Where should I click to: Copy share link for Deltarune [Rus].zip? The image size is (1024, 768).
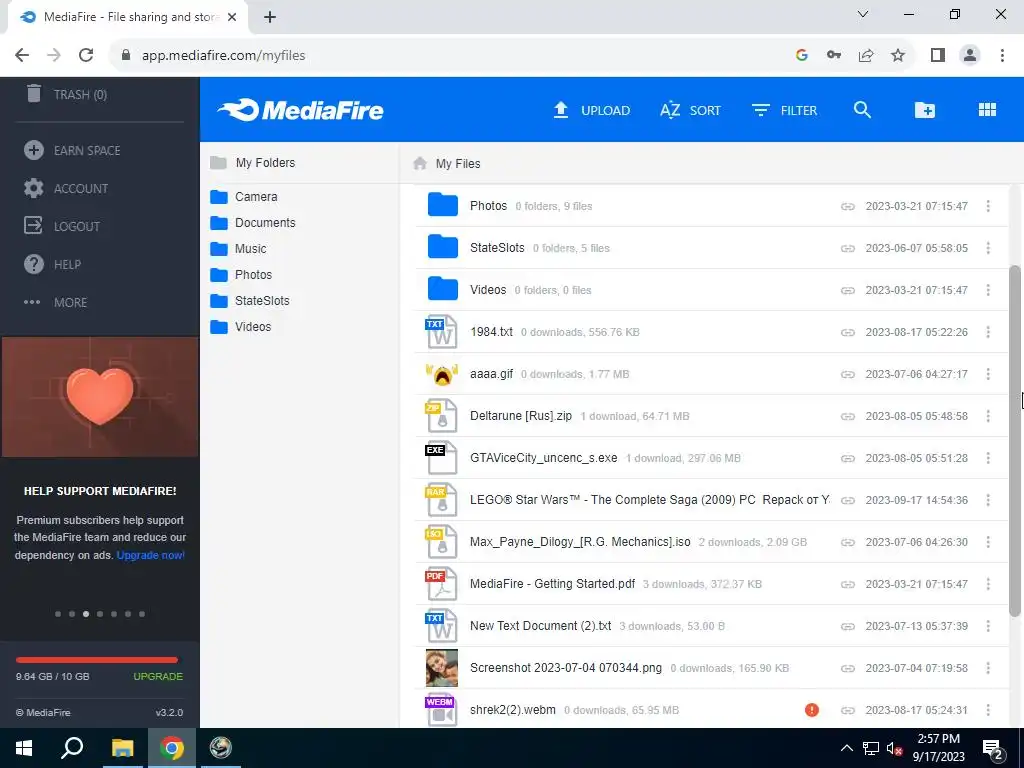tap(848, 416)
